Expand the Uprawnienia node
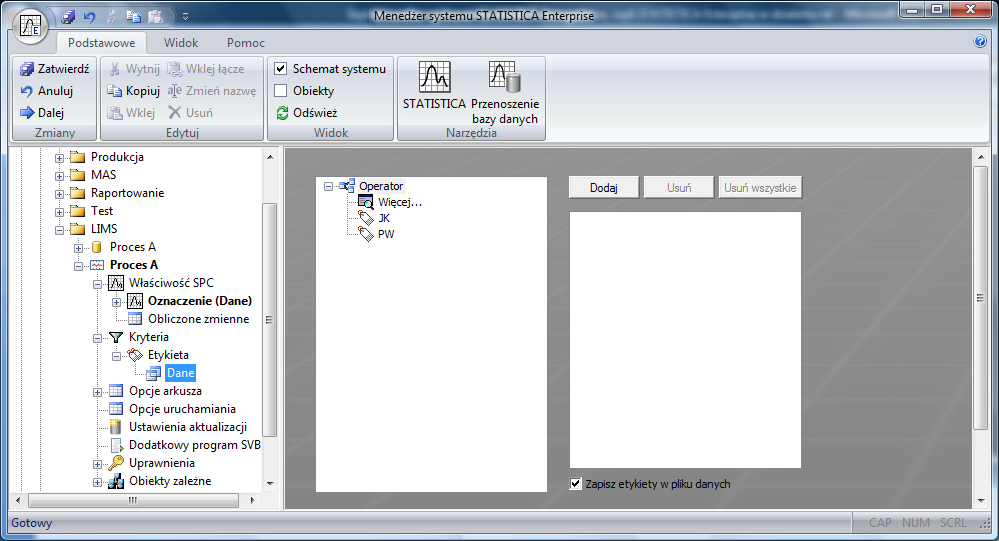This screenshot has height=541, width=999. 97,464
